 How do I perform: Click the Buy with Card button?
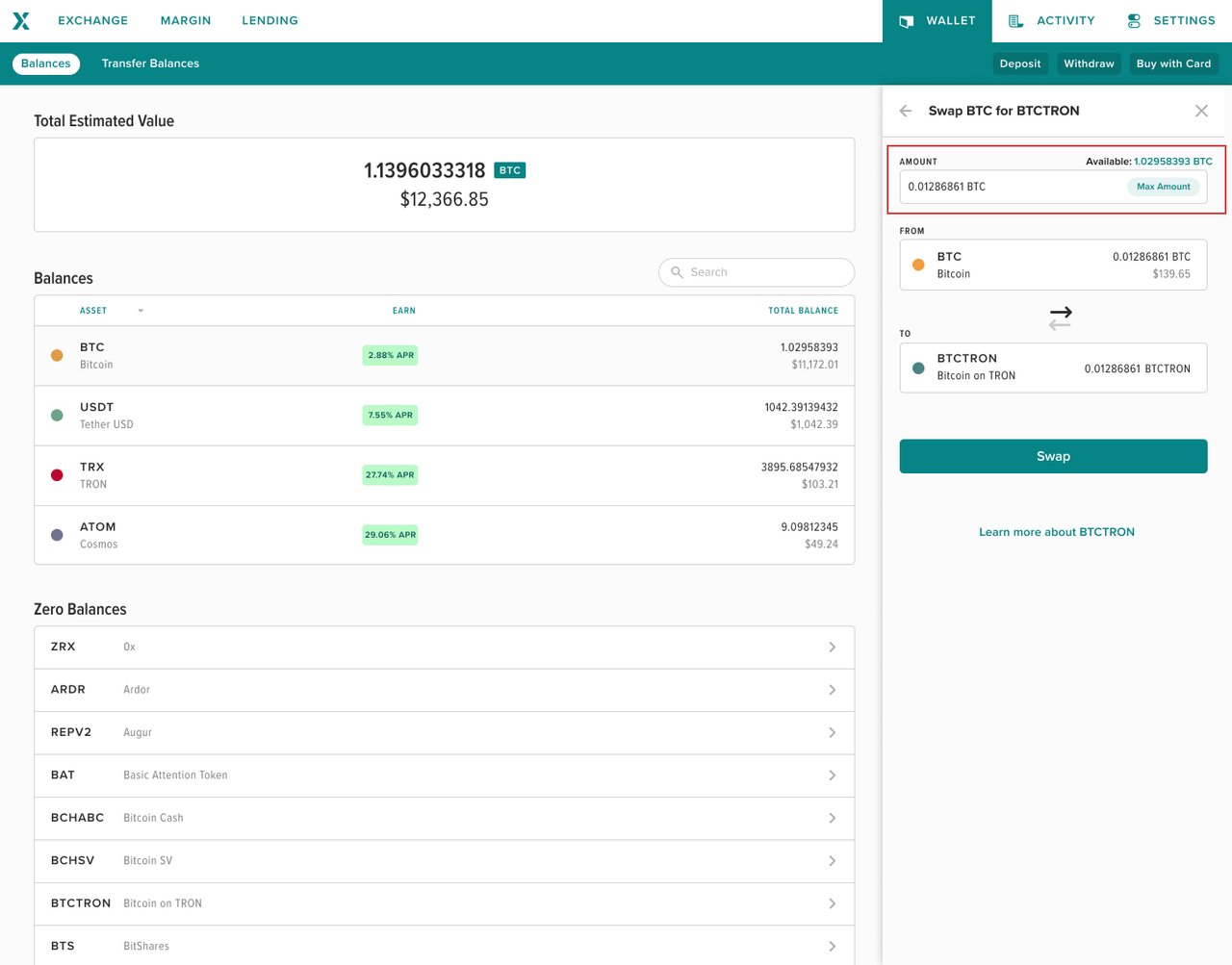pos(1173,63)
